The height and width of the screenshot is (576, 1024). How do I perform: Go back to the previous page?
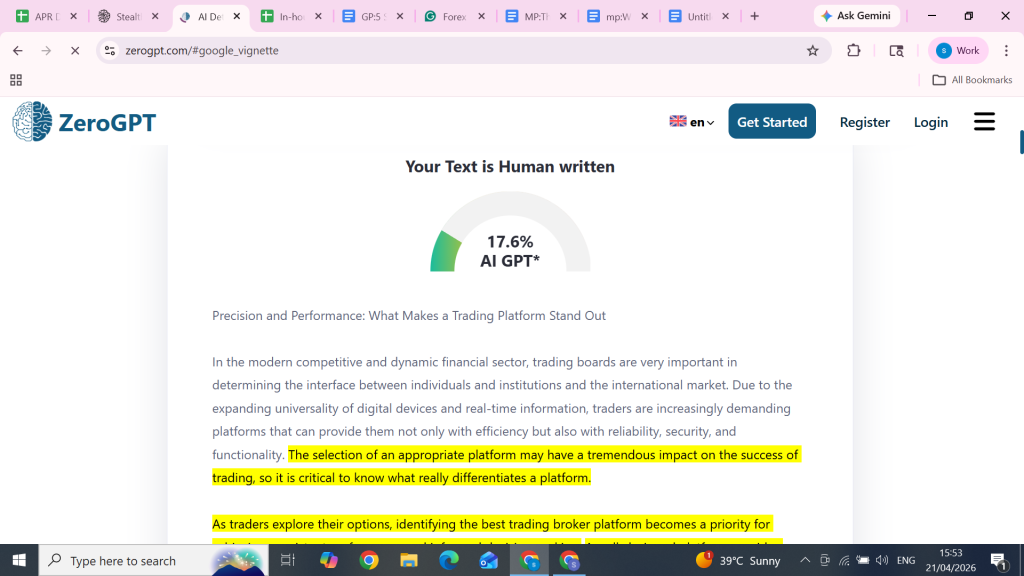[17, 51]
